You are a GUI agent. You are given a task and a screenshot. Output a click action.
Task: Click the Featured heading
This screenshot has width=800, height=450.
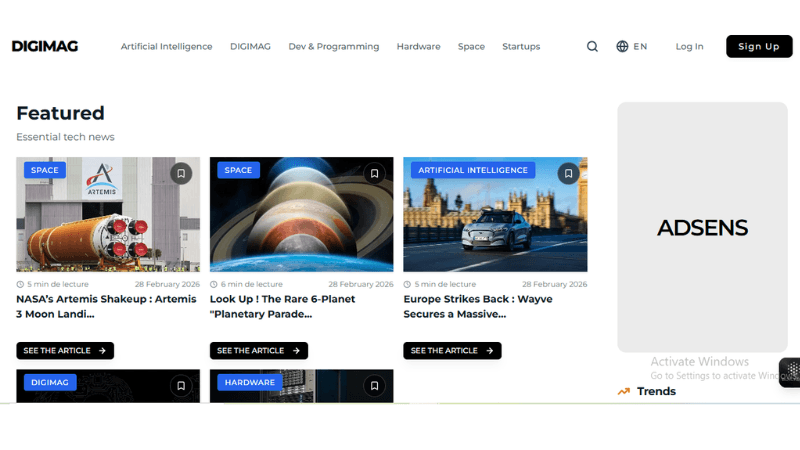(60, 113)
